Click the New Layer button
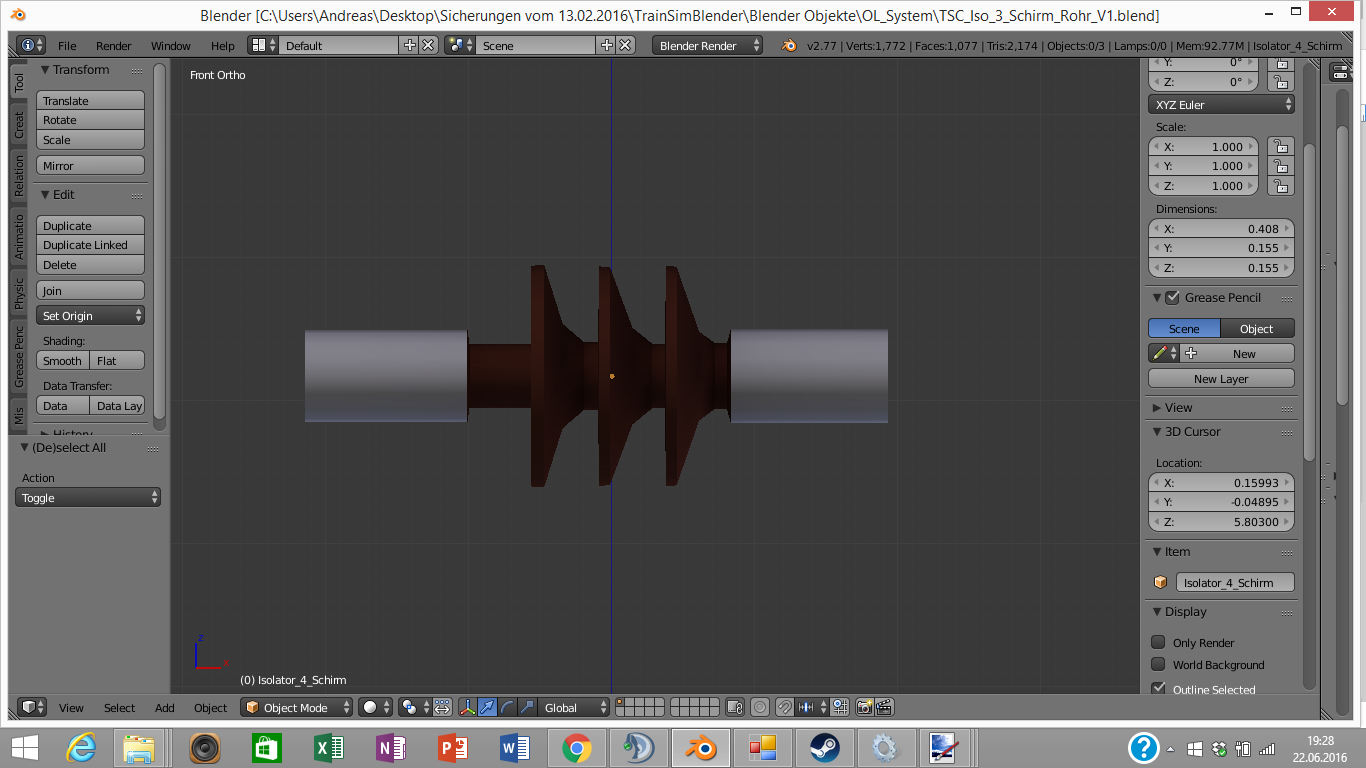The height and width of the screenshot is (768, 1366). pos(1221,379)
